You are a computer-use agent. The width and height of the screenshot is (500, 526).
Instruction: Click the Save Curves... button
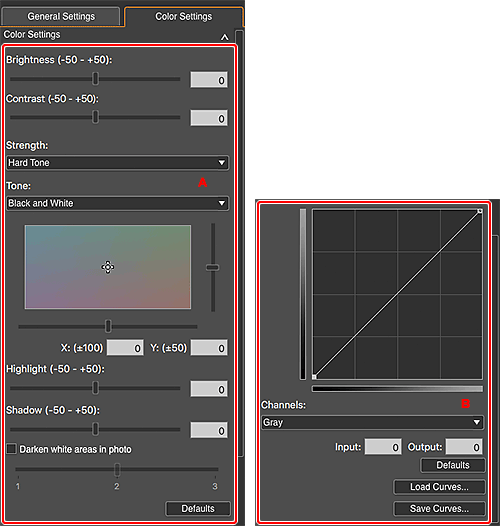(439, 509)
